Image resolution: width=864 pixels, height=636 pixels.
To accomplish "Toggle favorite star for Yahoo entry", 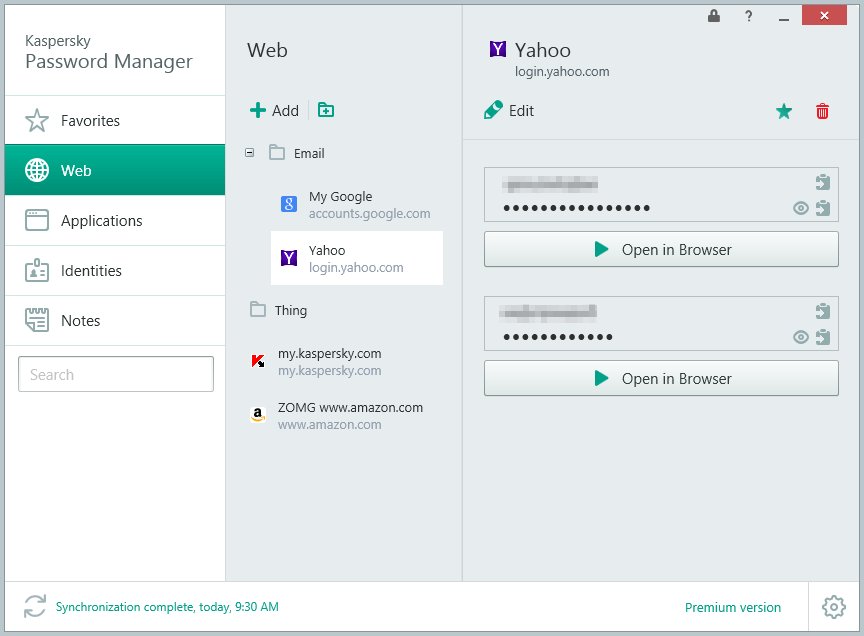I will point(784,111).
